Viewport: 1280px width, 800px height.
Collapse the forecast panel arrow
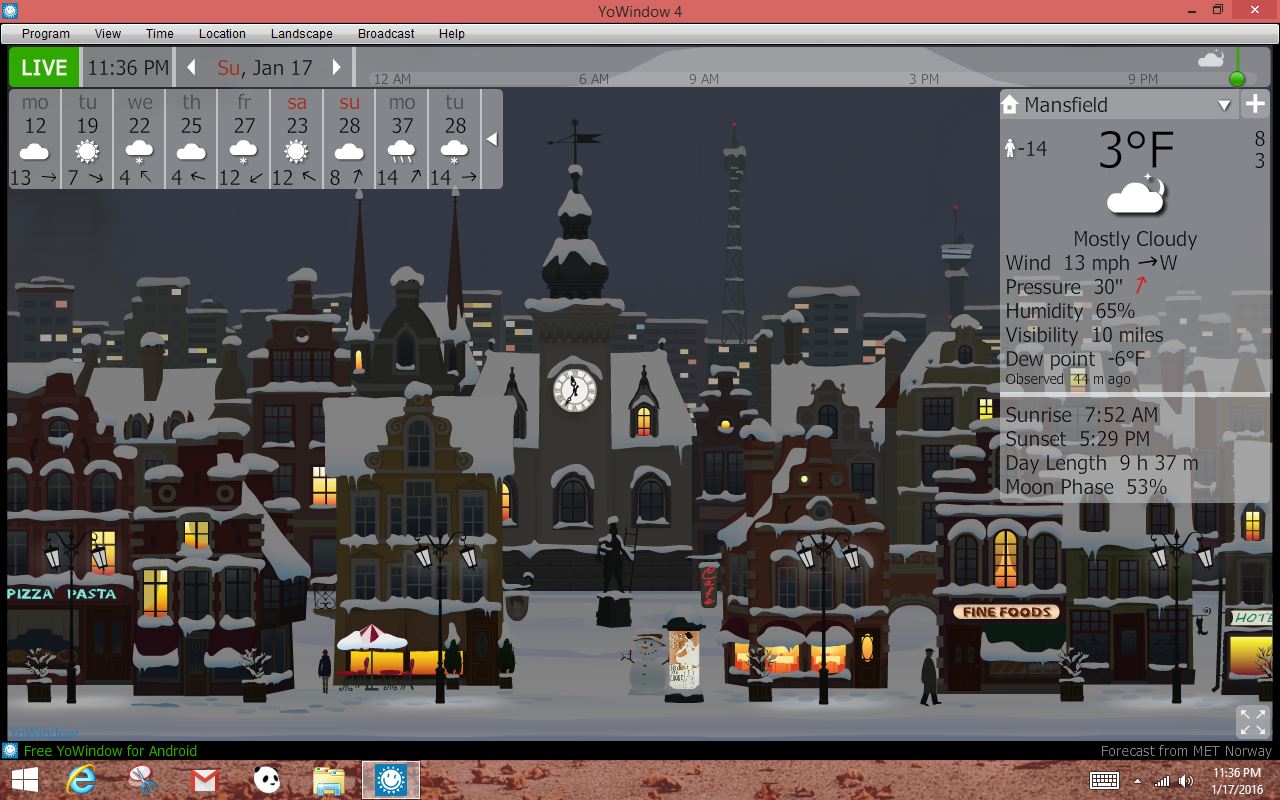point(492,139)
